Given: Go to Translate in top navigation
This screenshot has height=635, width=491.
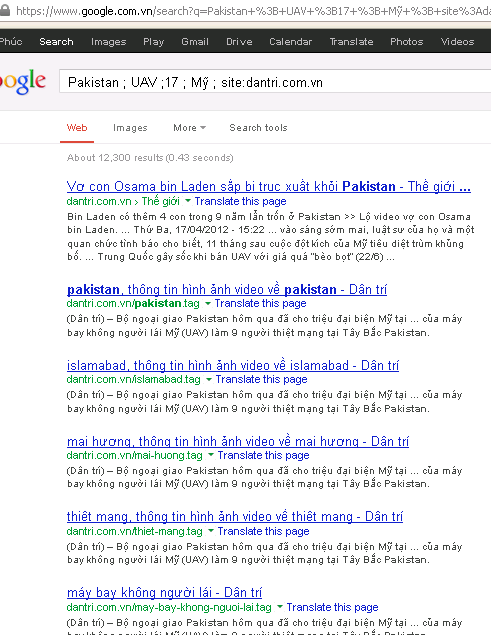Looking at the screenshot, I should click(x=351, y=41).
